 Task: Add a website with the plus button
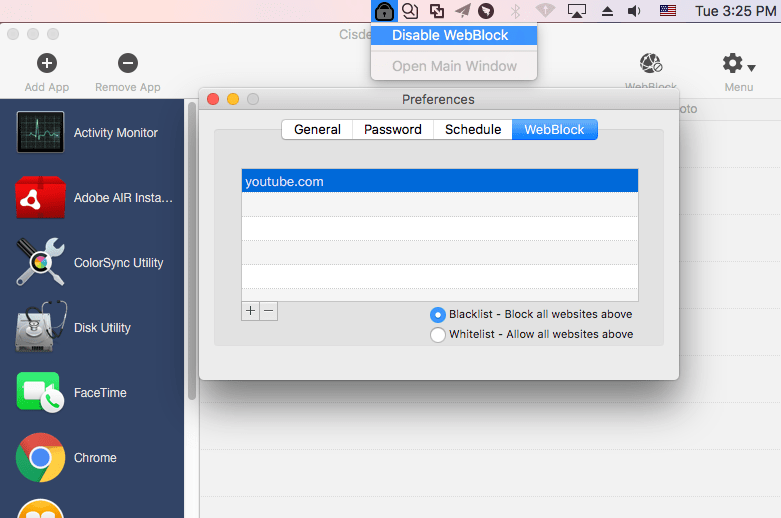[251, 311]
